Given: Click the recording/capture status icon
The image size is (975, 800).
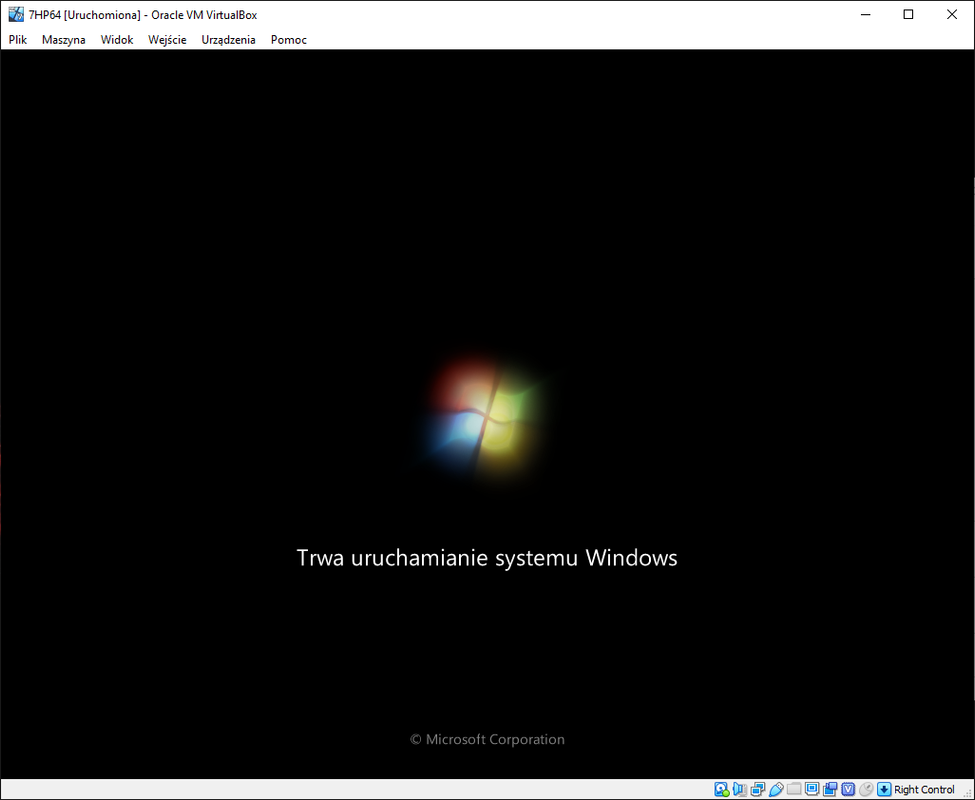Looking at the screenshot, I should click(x=830, y=789).
